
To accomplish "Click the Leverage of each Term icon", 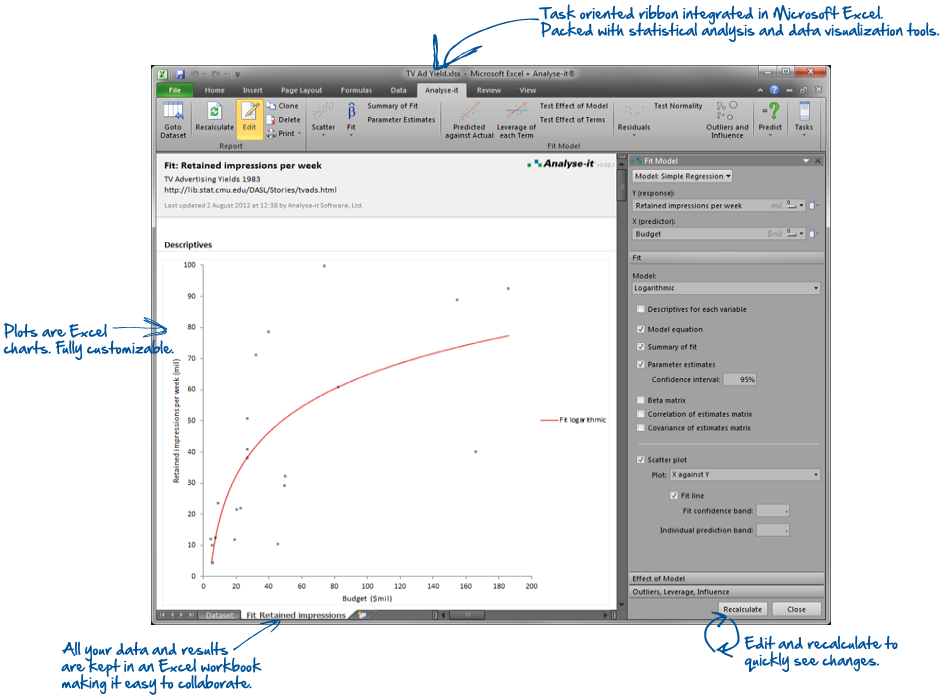I will pyautogui.click(x=517, y=118).
